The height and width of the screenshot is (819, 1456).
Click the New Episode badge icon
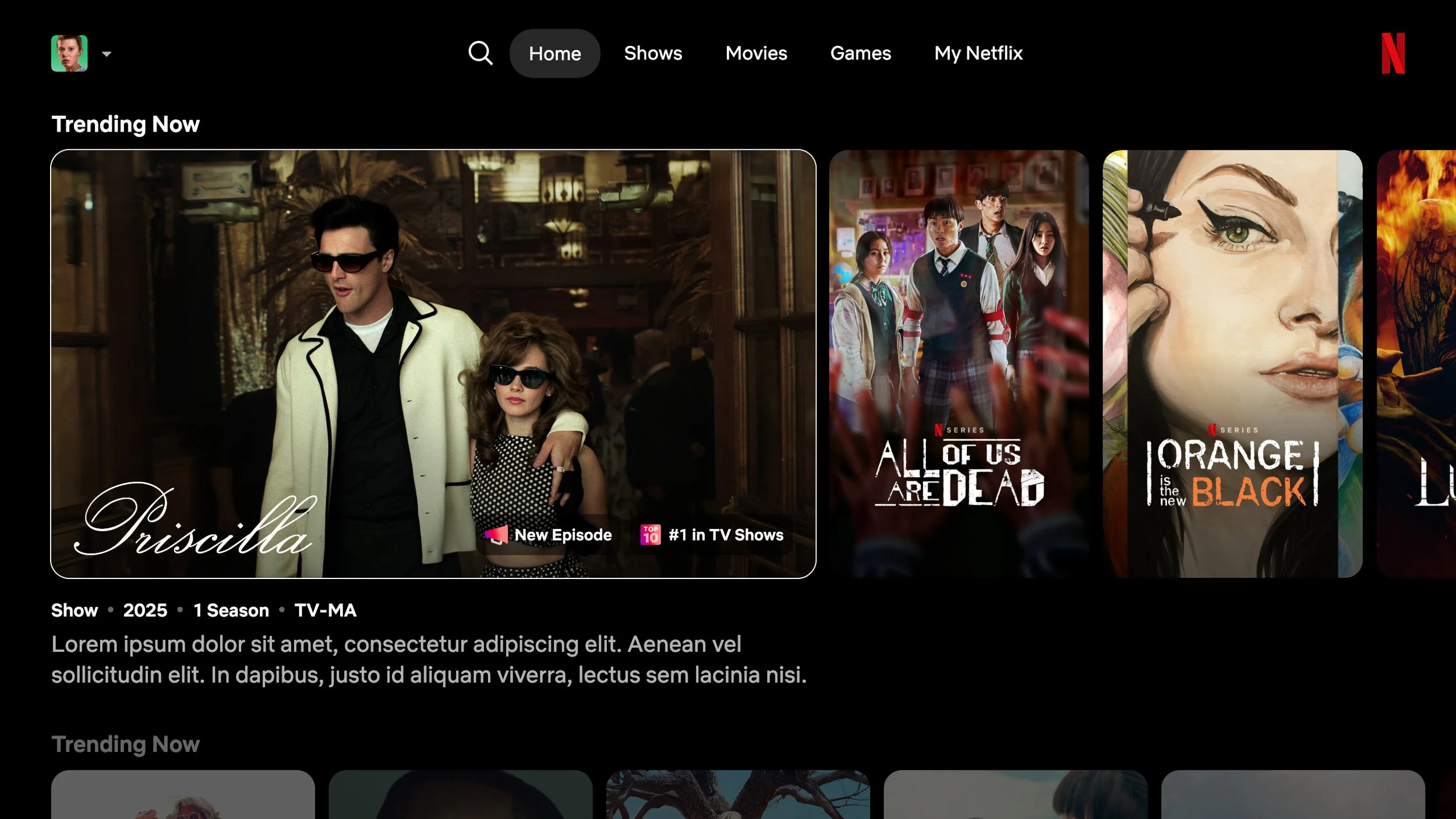(x=497, y=535)
